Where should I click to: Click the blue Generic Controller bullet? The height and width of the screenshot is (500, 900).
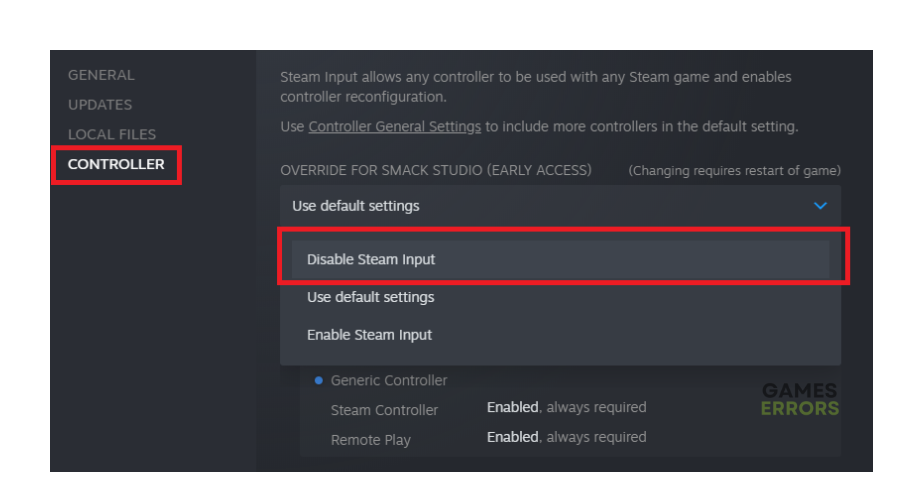point(319,380)
